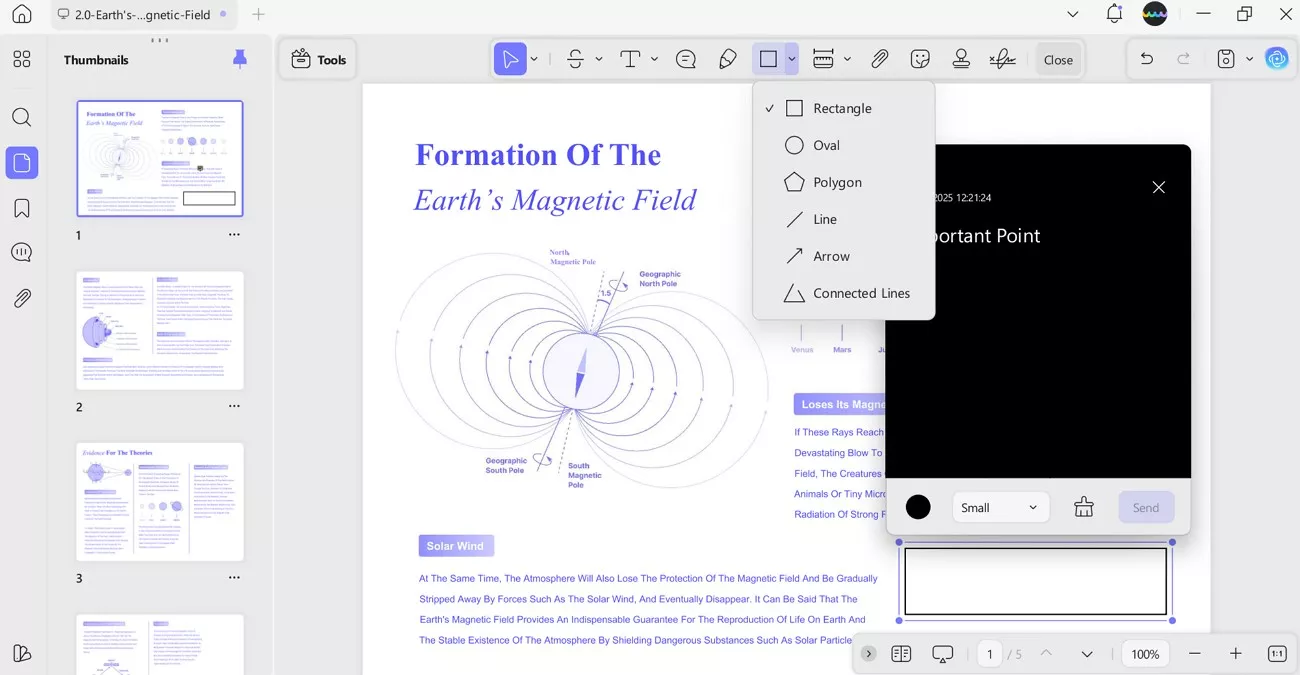Click the Send button in note
Screen dimensions: 1300x675
[x=1146, y=507]
